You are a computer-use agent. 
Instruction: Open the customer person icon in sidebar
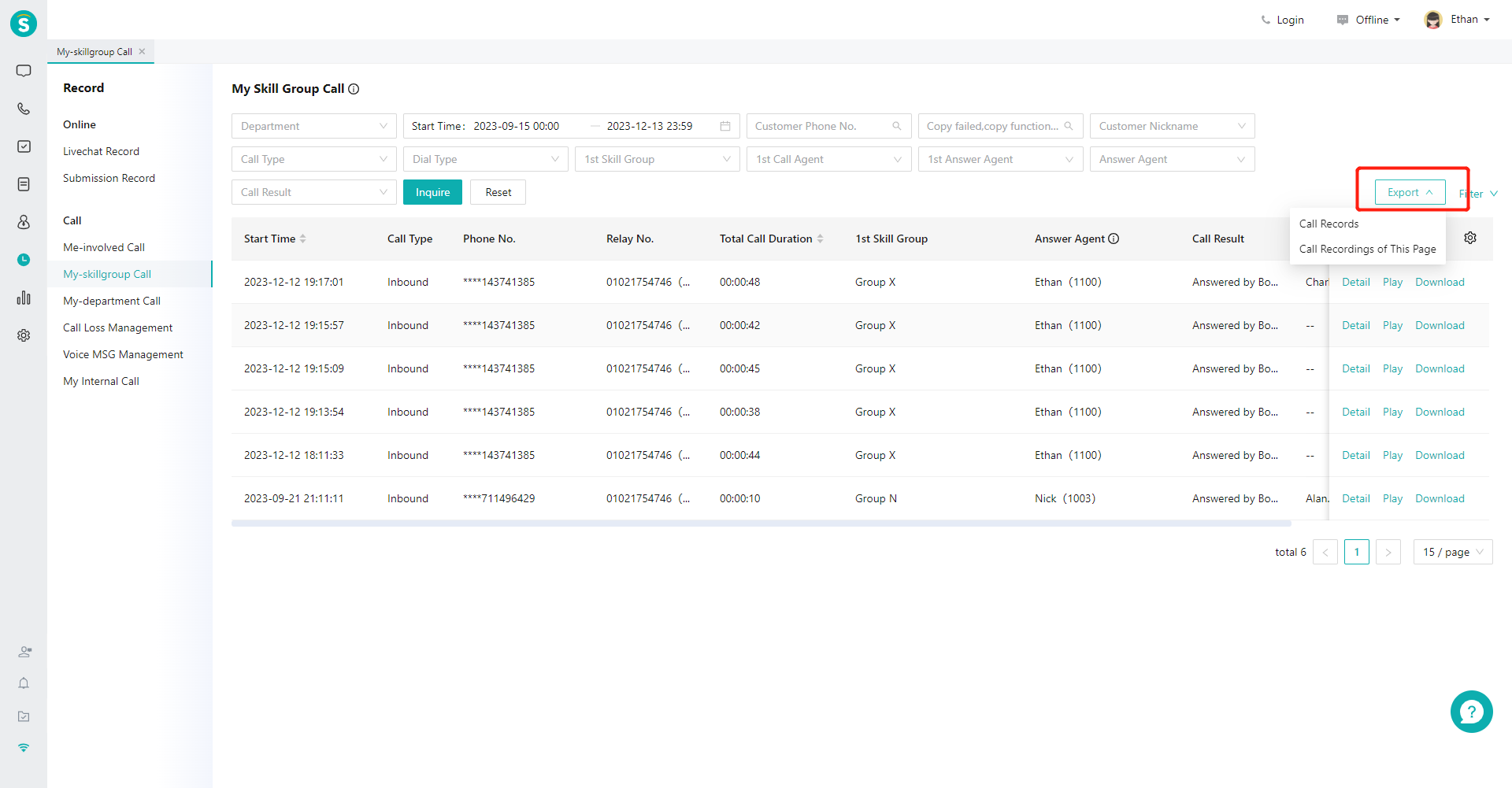[x=24, y=222]
